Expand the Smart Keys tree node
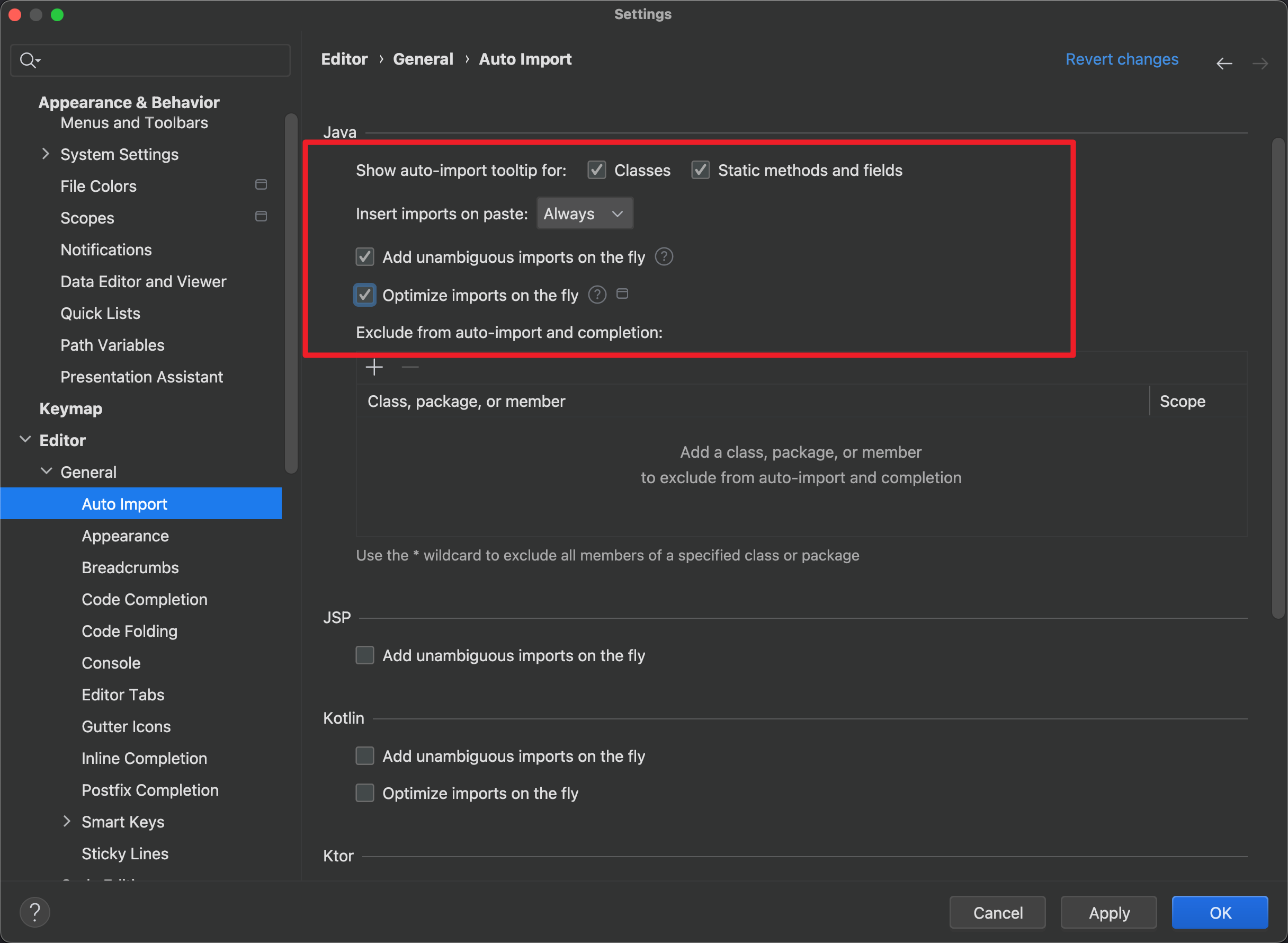The height and width of the screenshot is (943, 1288). [x=67, y=821]
